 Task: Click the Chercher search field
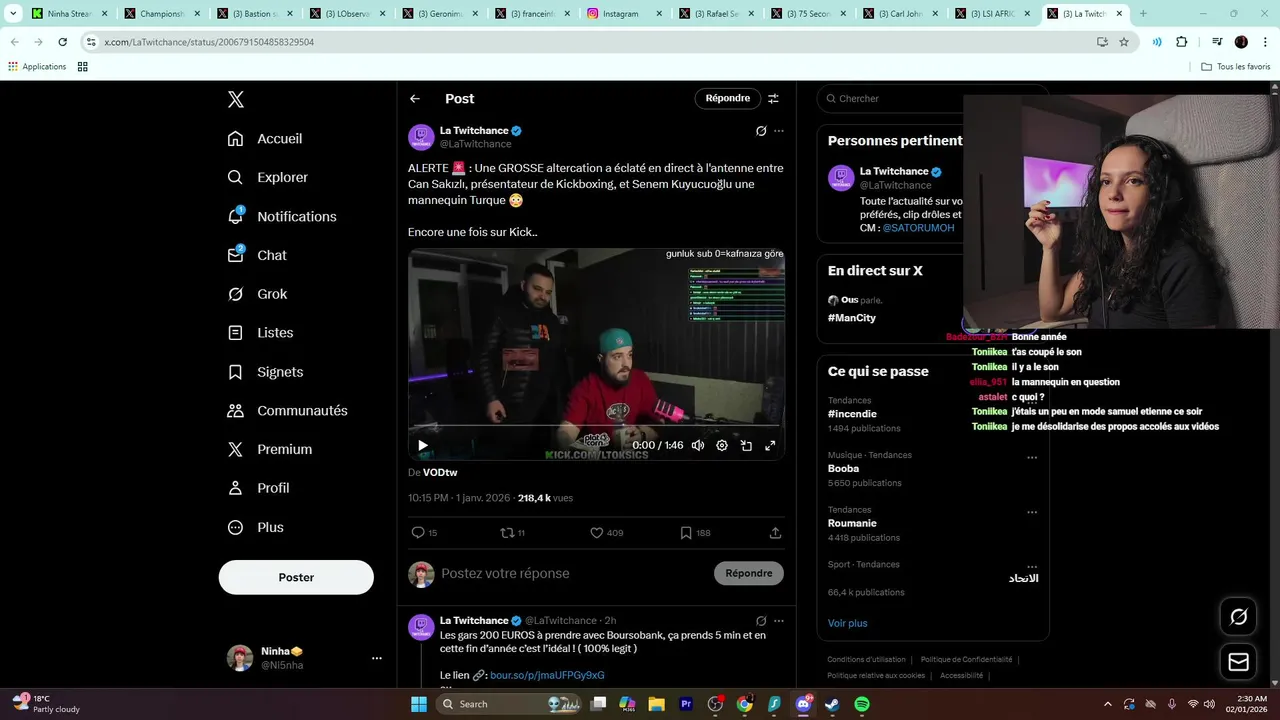click(x=890, y=98)
